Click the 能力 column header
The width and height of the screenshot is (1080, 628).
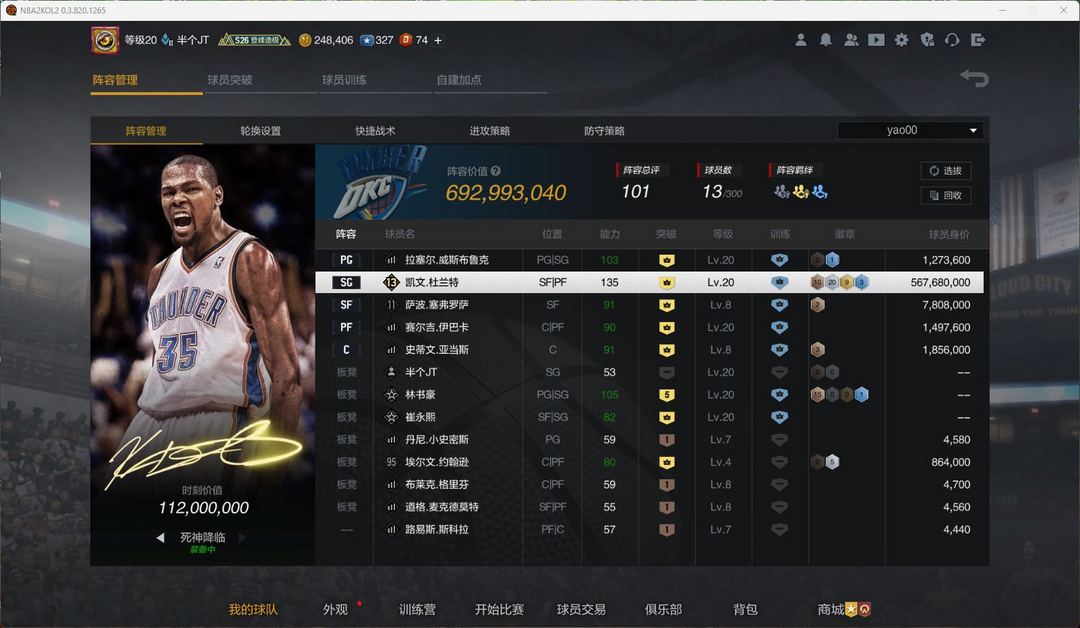click(x=610, y=234)
